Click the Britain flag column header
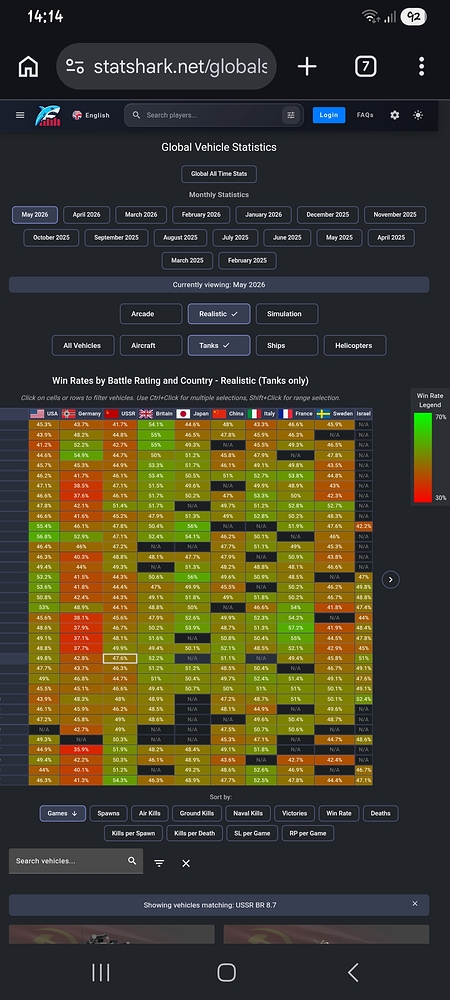Screen dimensions: 450x1000 [x=156, y=414]
